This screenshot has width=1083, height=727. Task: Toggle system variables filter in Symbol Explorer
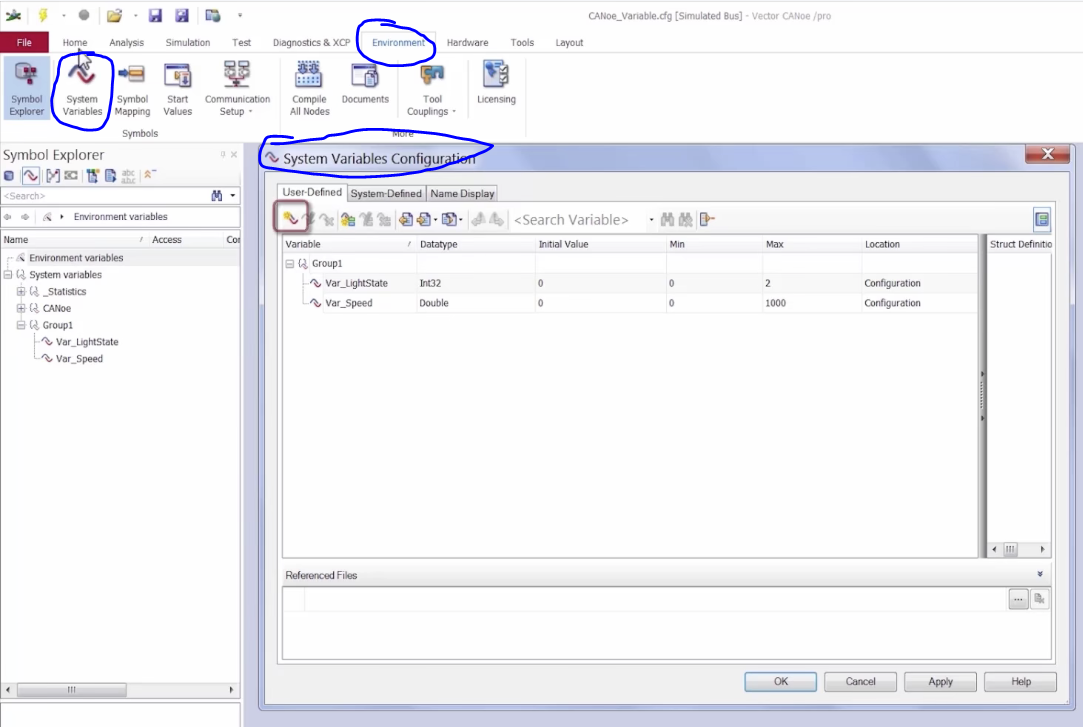point(30,176)
